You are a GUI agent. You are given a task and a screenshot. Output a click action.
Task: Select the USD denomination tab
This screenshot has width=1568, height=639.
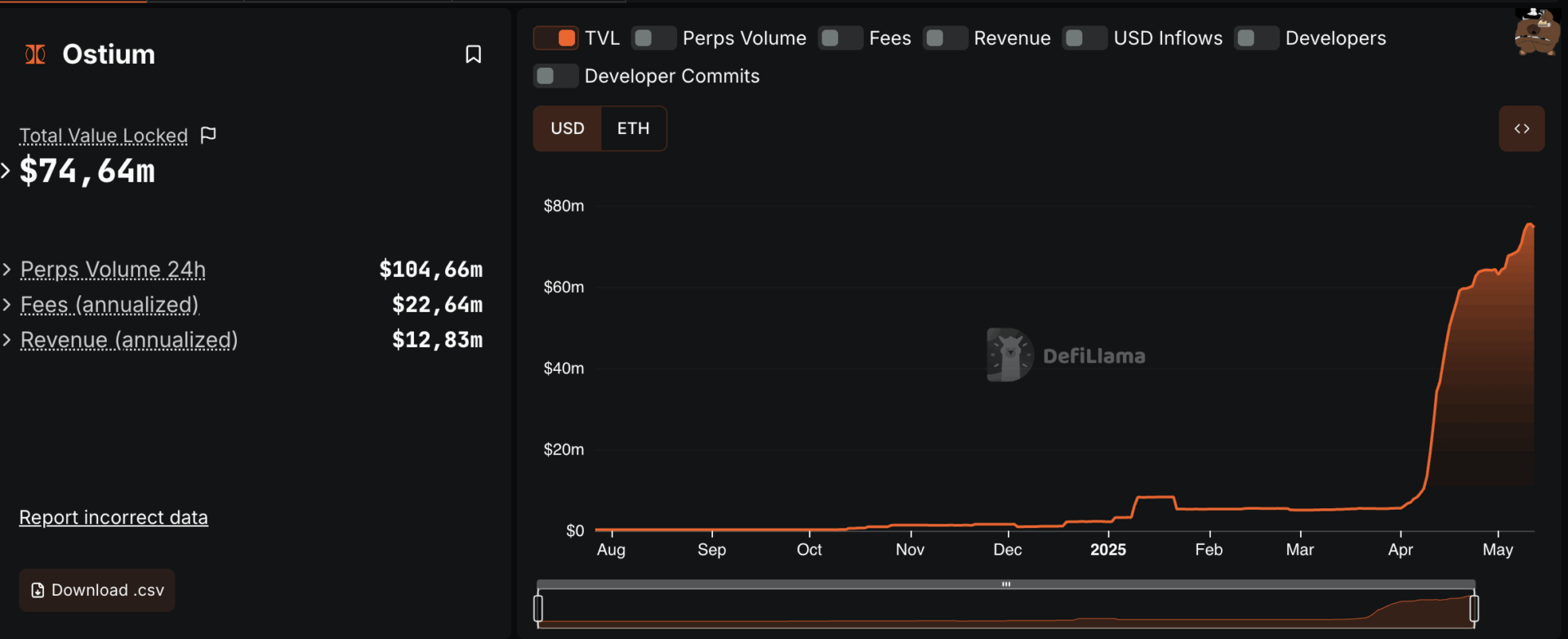pos(568,128)
